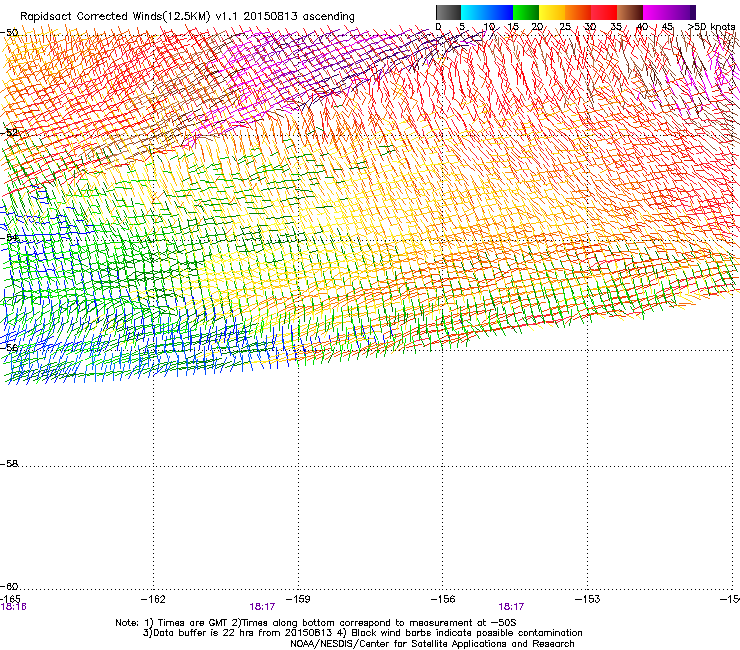
Task: Click the -156 longitude axis label
Action: [443, 599]
